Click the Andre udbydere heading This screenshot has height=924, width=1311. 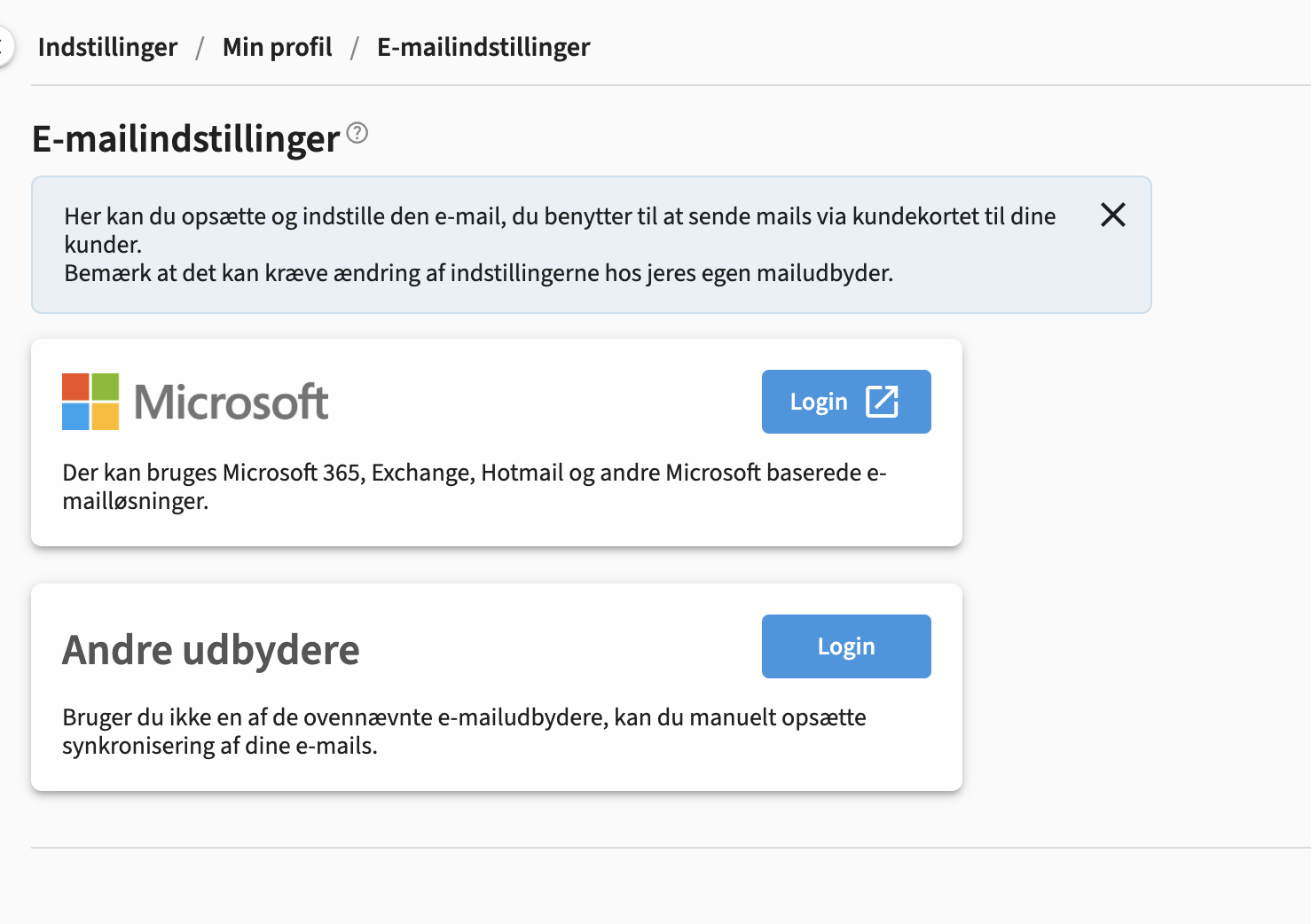pos(211,650)
